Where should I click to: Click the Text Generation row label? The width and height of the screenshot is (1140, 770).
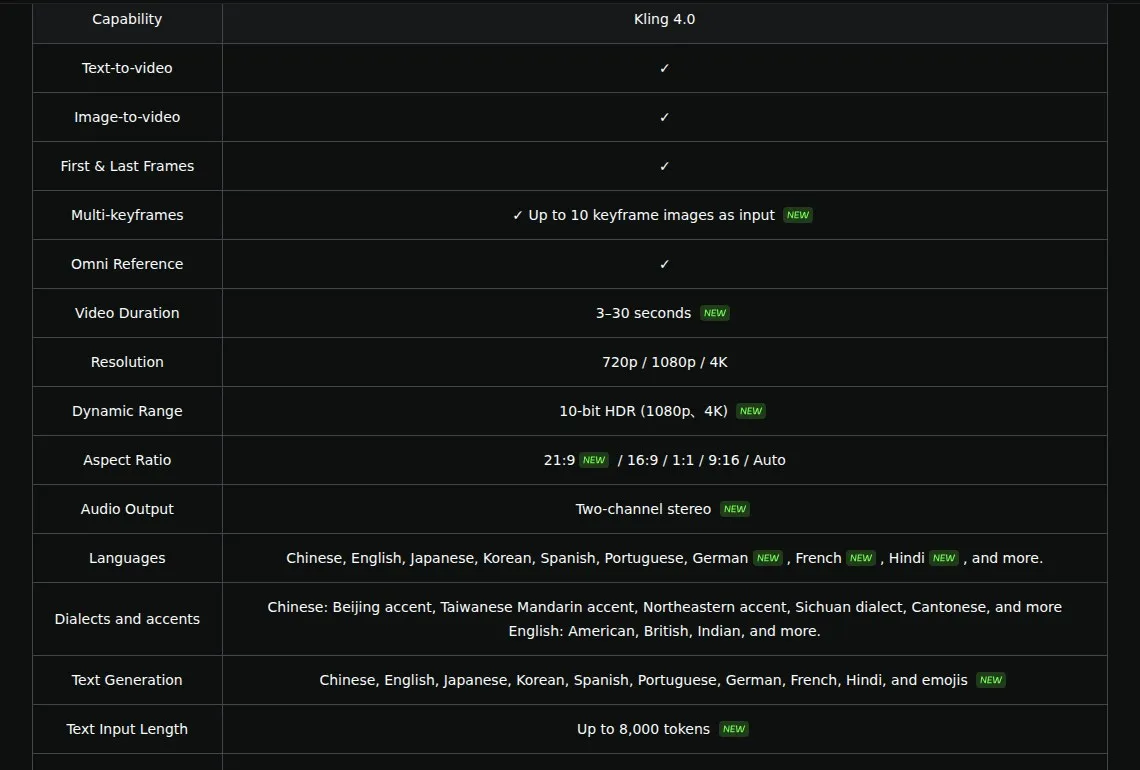127,681
